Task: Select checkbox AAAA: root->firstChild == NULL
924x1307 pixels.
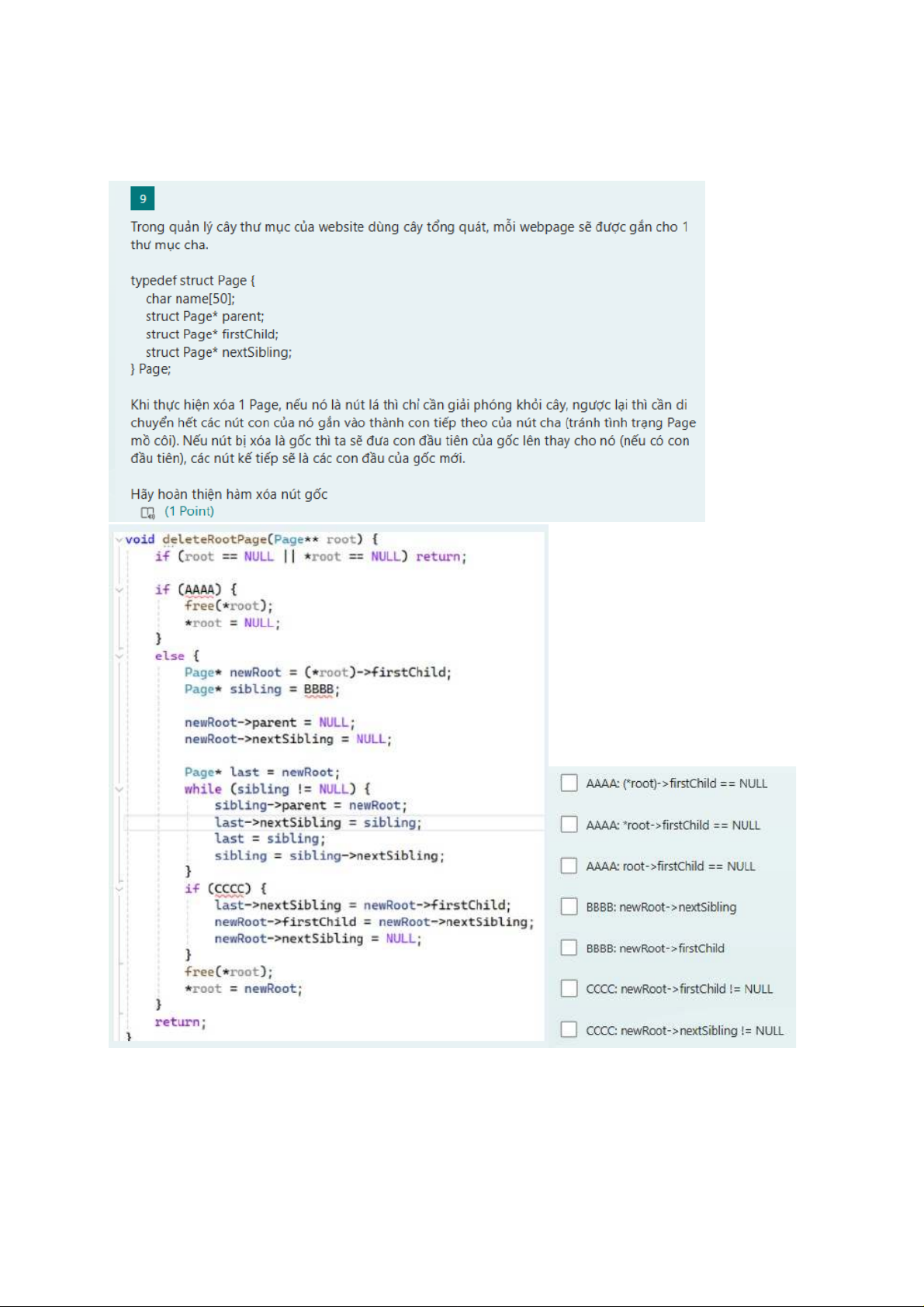Action: (569, 866)
